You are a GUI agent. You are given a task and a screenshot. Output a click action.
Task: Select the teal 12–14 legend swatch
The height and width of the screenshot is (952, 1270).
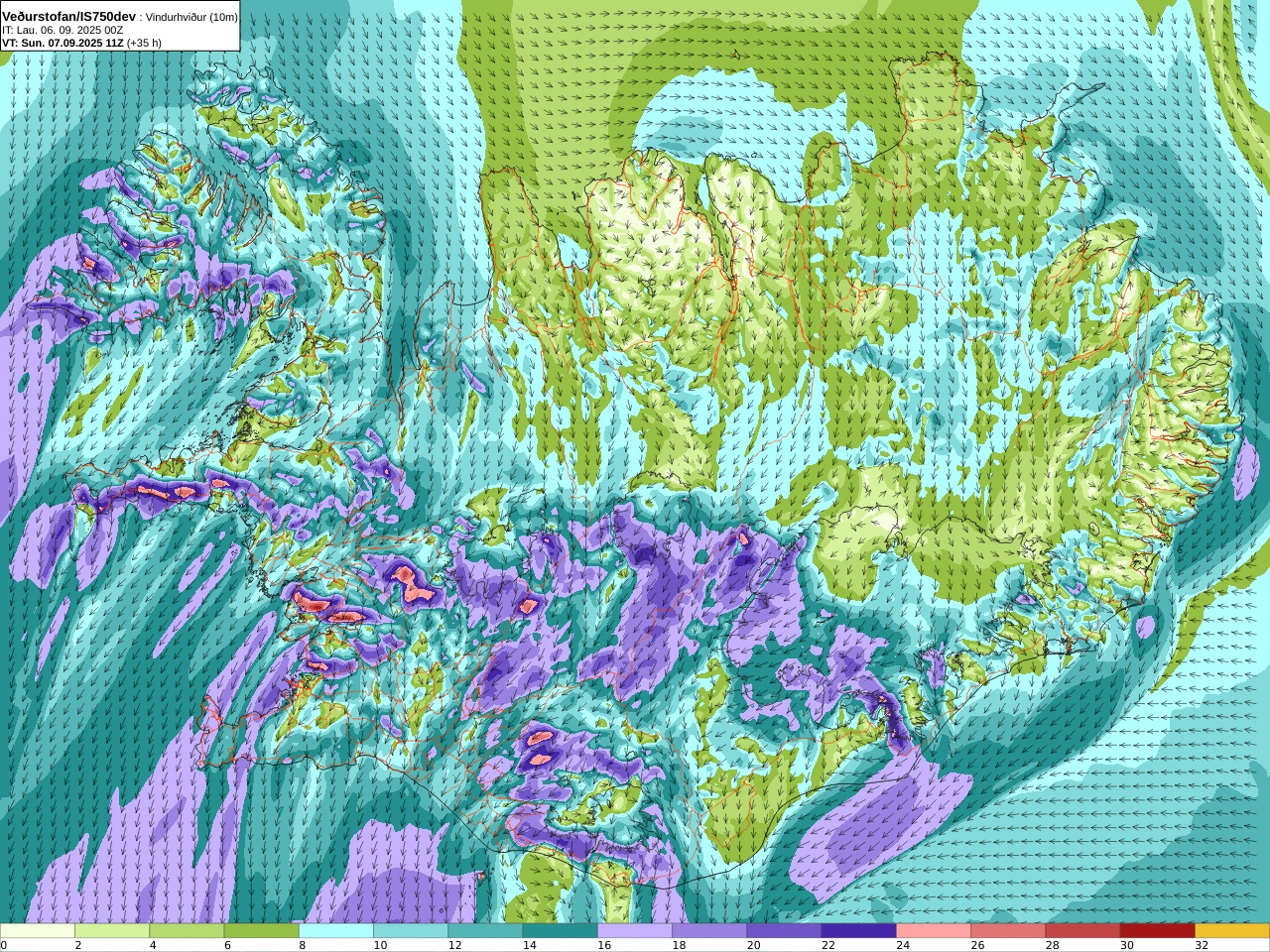[x=485, y=931]
